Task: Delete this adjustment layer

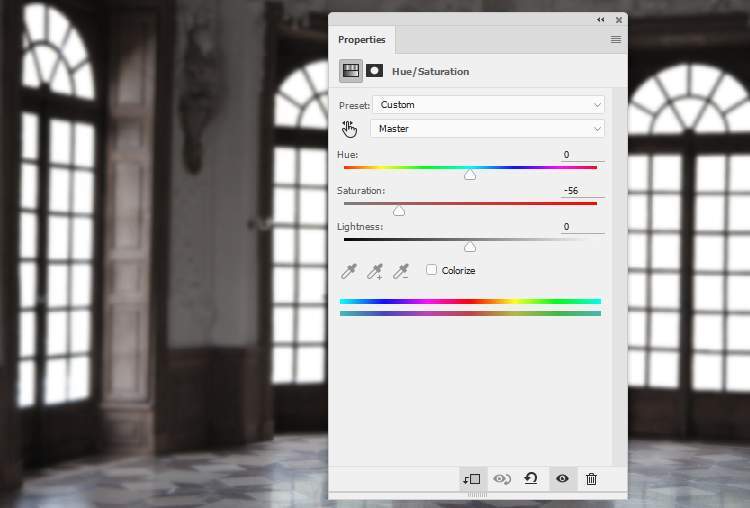Action: 591,479
